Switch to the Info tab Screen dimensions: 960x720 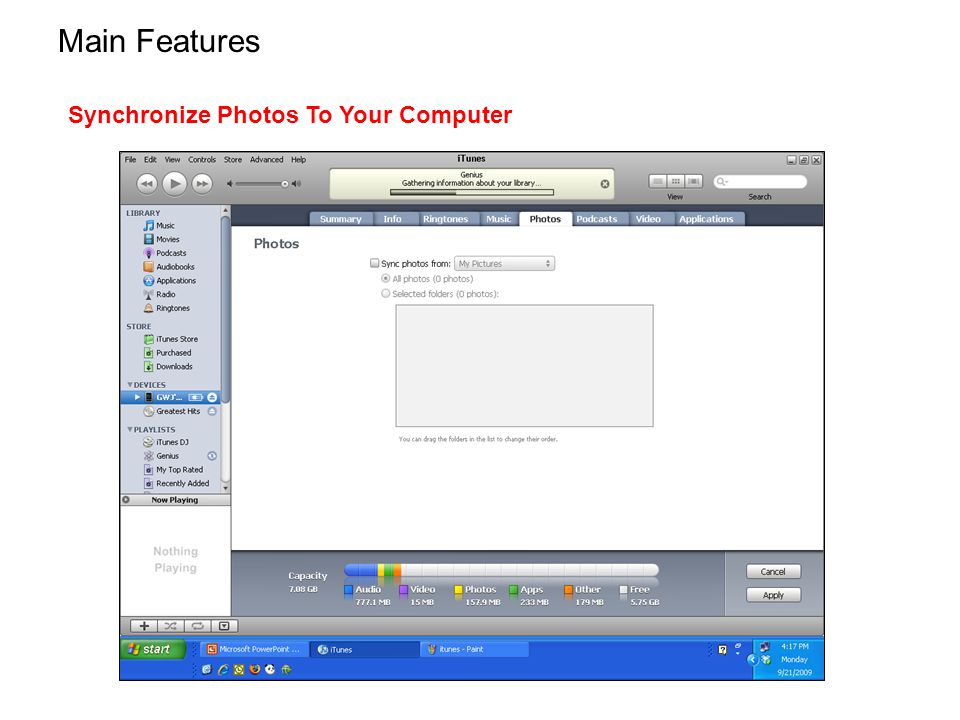click(x=392, y=219)
